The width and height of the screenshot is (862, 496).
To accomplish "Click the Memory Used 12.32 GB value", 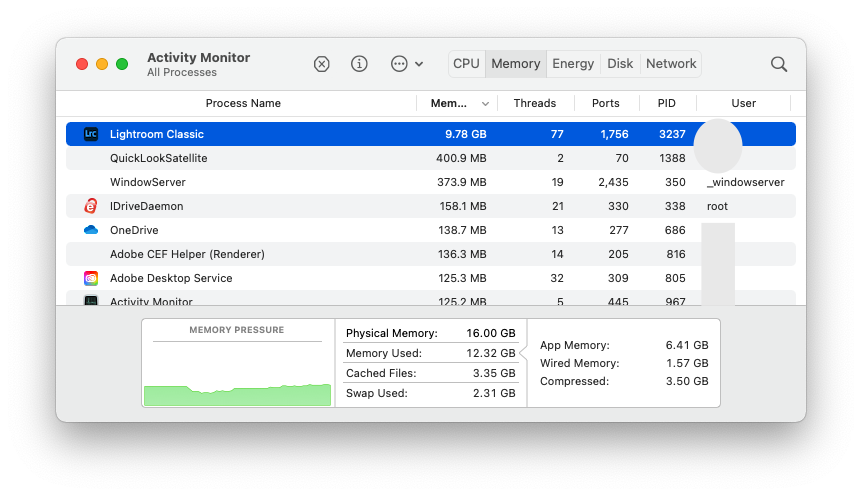I will [490, 353].
